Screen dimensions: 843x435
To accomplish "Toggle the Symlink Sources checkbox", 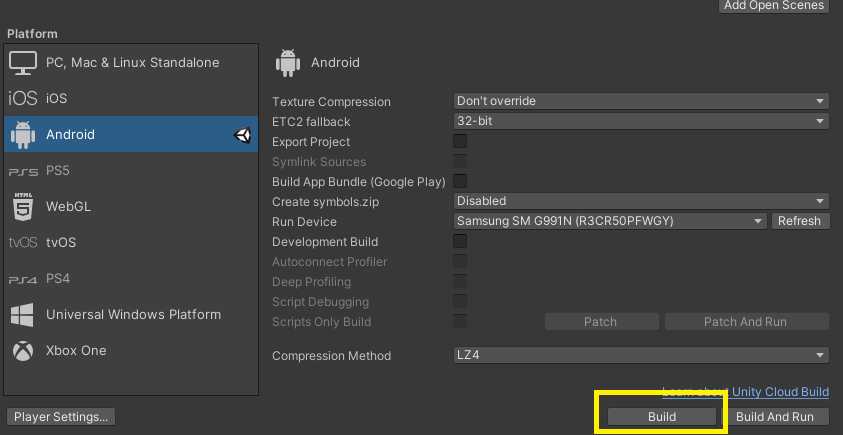I will pyautogui.click(x=460, y=161).
